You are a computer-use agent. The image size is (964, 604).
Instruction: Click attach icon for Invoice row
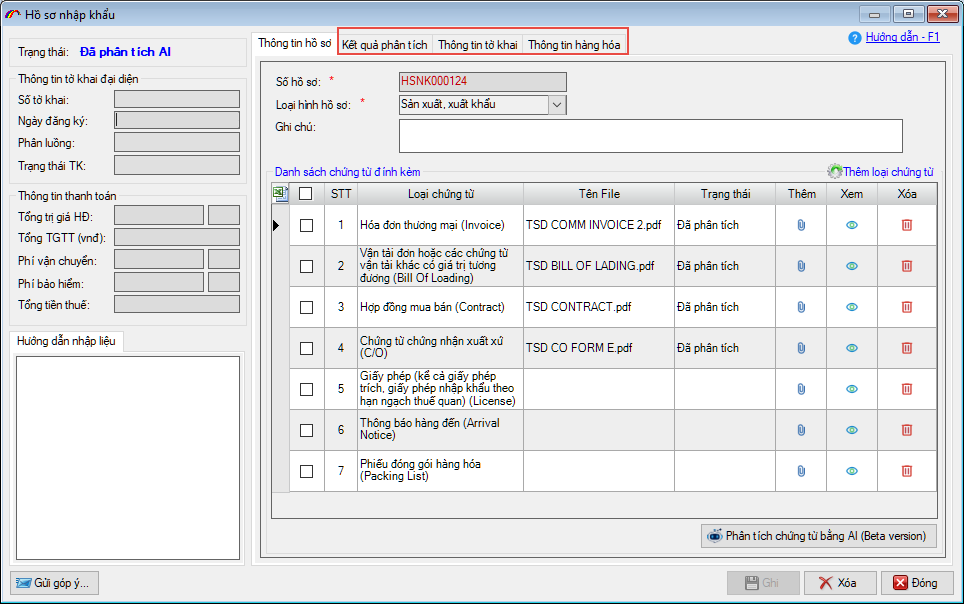click(x=801, y=225)
